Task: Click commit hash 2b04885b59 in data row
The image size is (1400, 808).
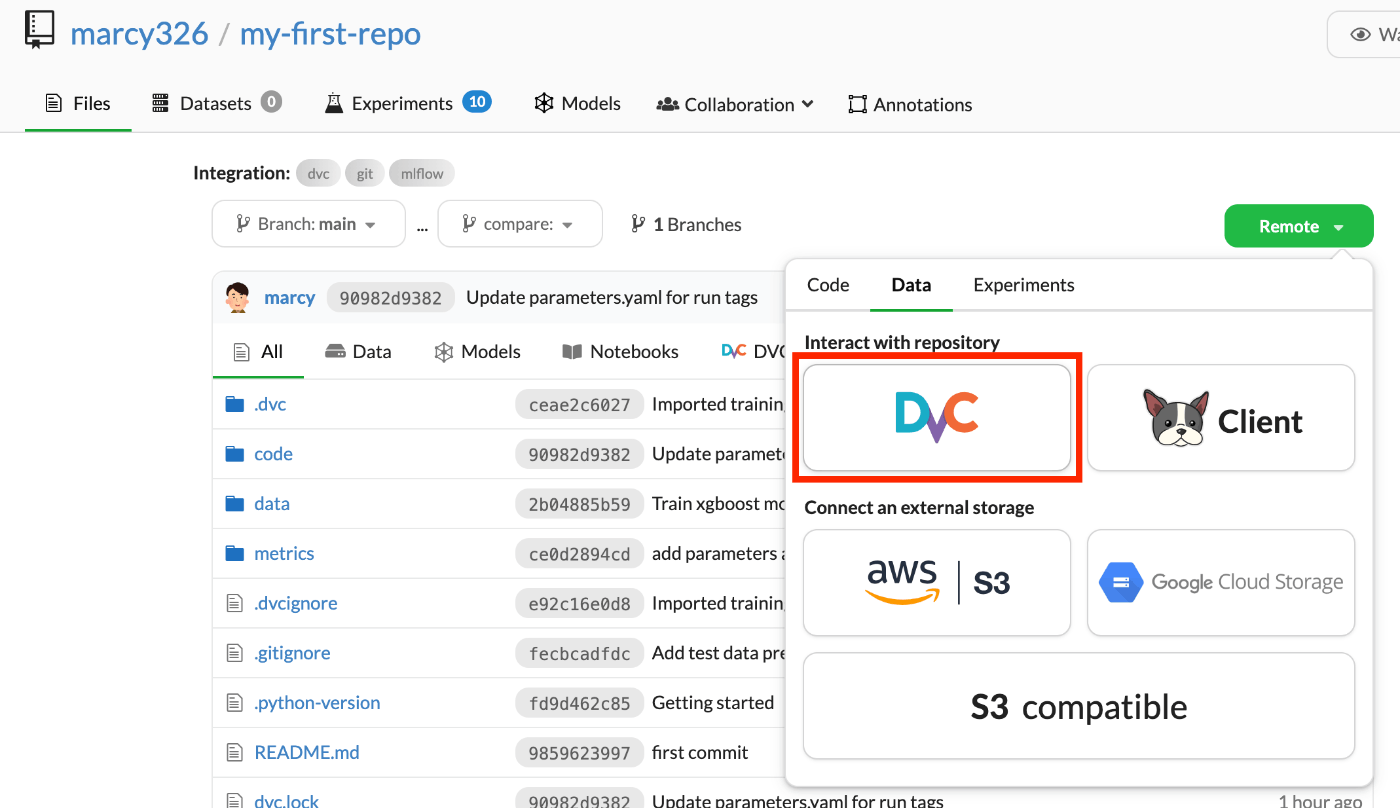Action: coord(579,504)
